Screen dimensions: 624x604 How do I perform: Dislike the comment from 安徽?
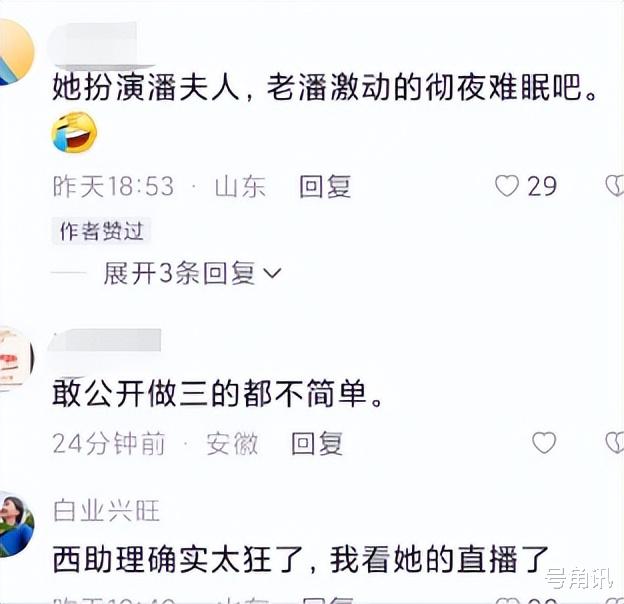pos(614,442)
